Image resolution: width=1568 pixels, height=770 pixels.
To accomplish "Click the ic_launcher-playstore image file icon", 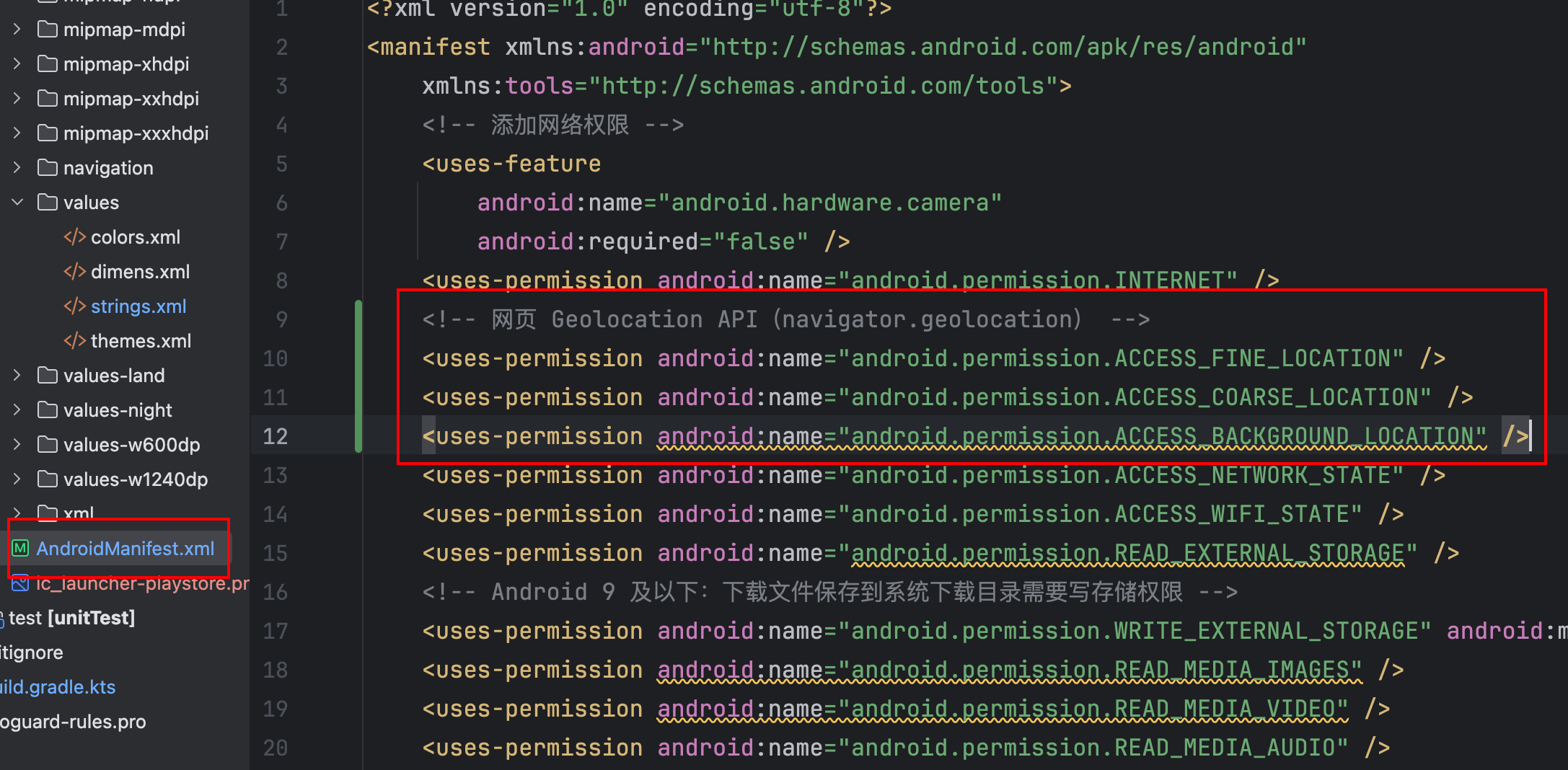I will [20, 583].
